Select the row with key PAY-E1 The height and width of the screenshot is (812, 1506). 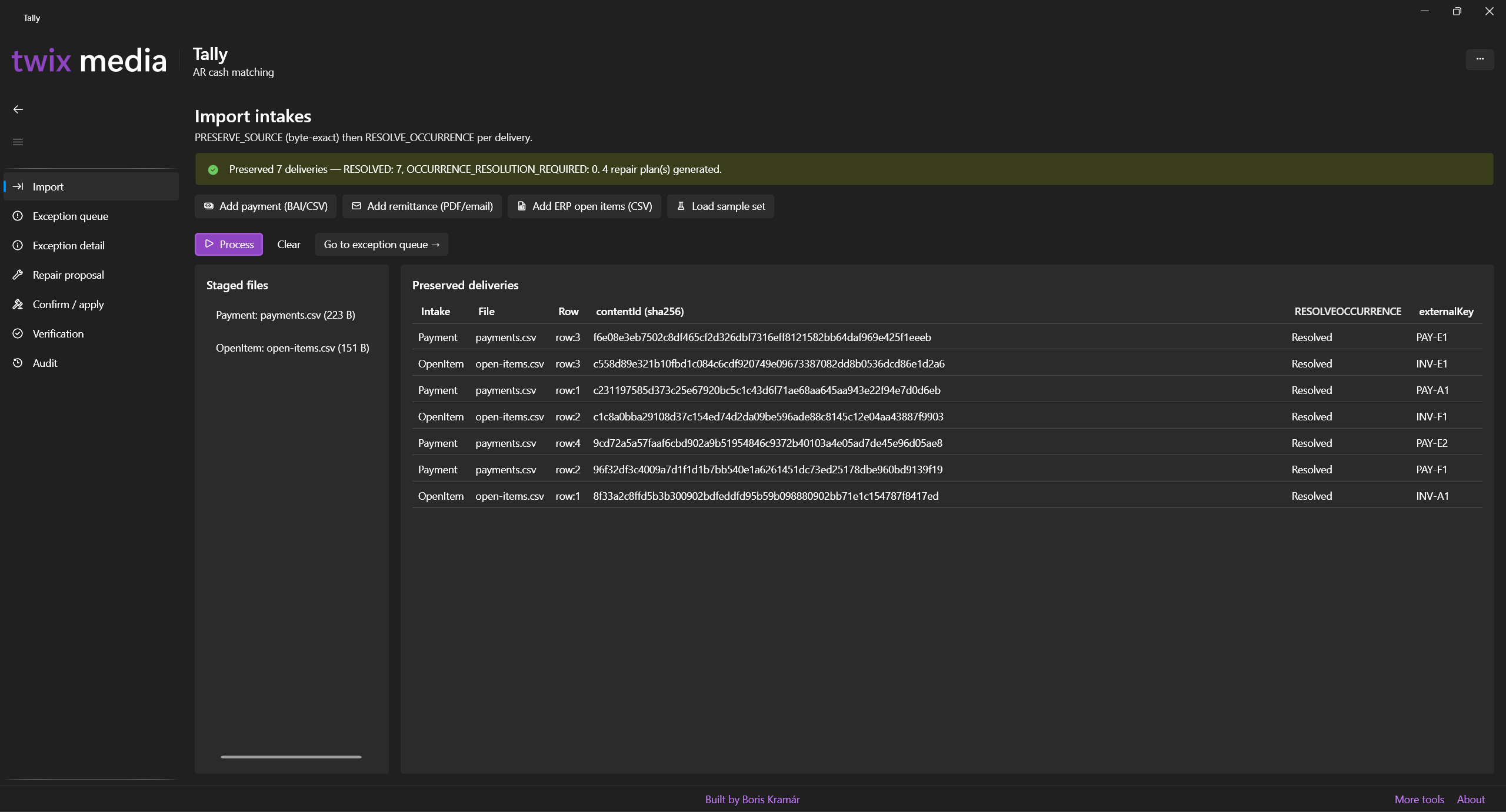click(947, 338)
